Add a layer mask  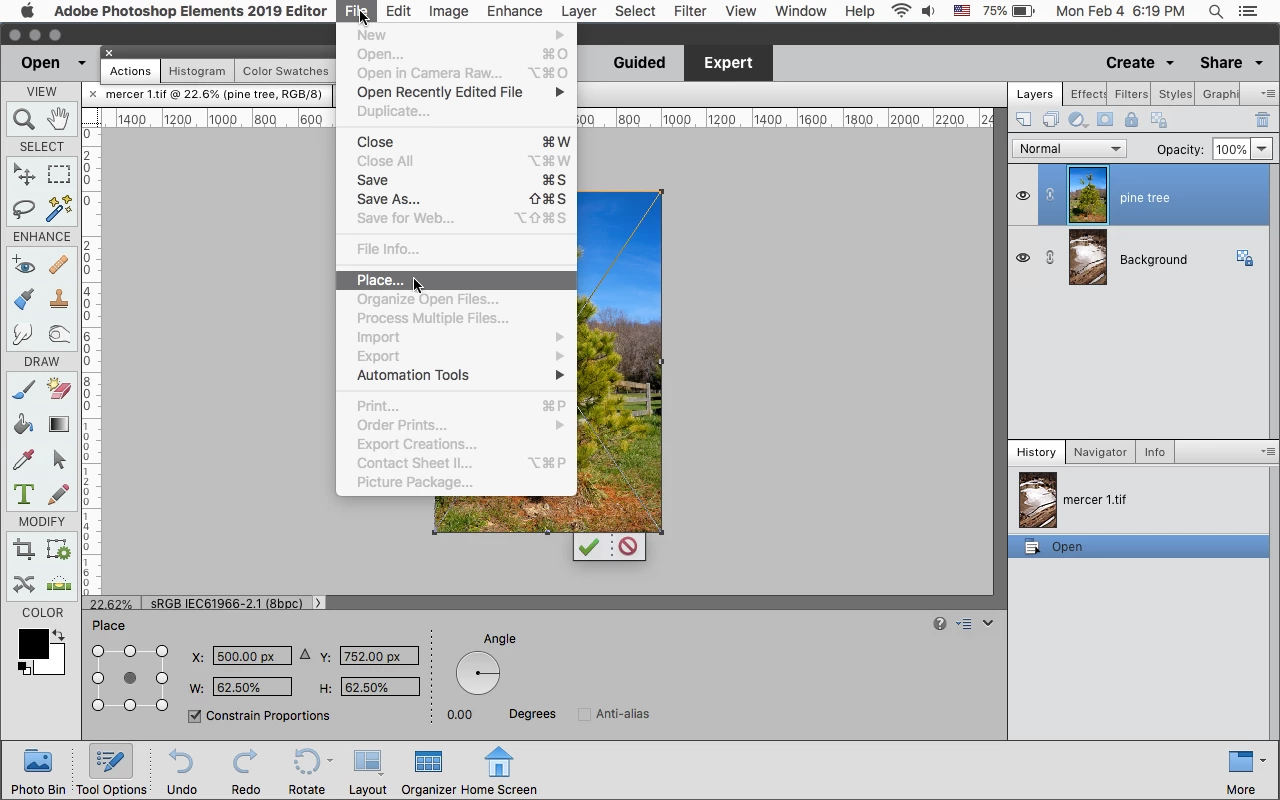[x=1105, y=120]
